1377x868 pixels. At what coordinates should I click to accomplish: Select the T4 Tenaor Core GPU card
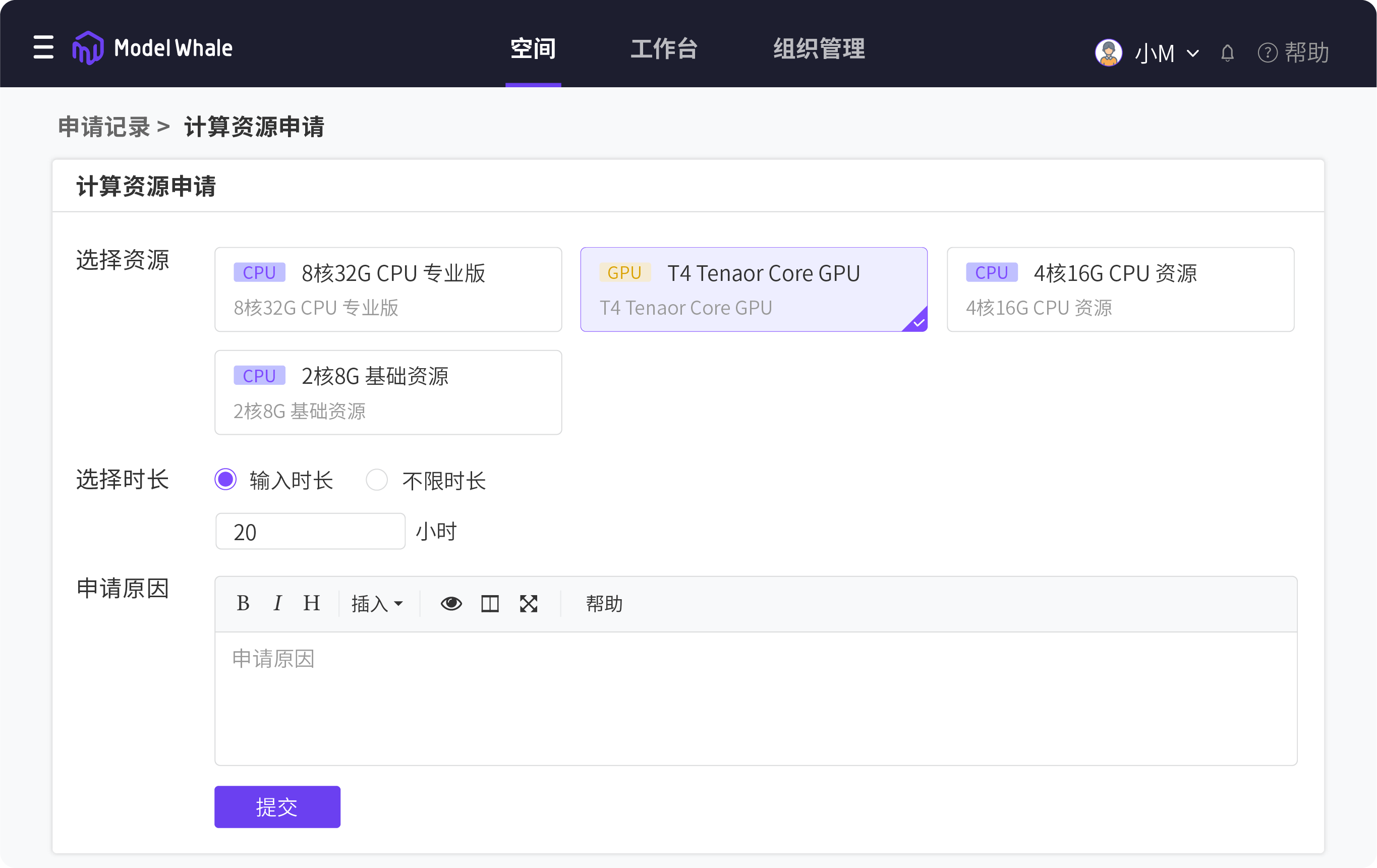[x=754, y=290]
